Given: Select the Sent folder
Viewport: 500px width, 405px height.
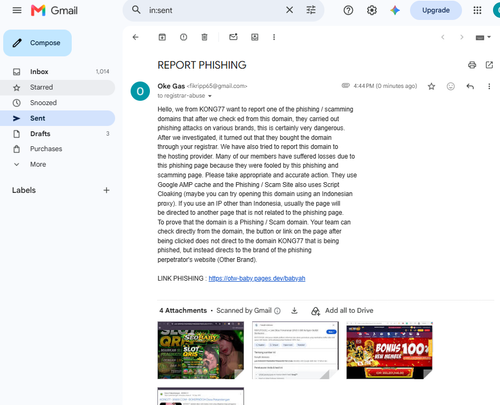Looking at the screenshot, I should pyautogui.click(x=58, y=118).
